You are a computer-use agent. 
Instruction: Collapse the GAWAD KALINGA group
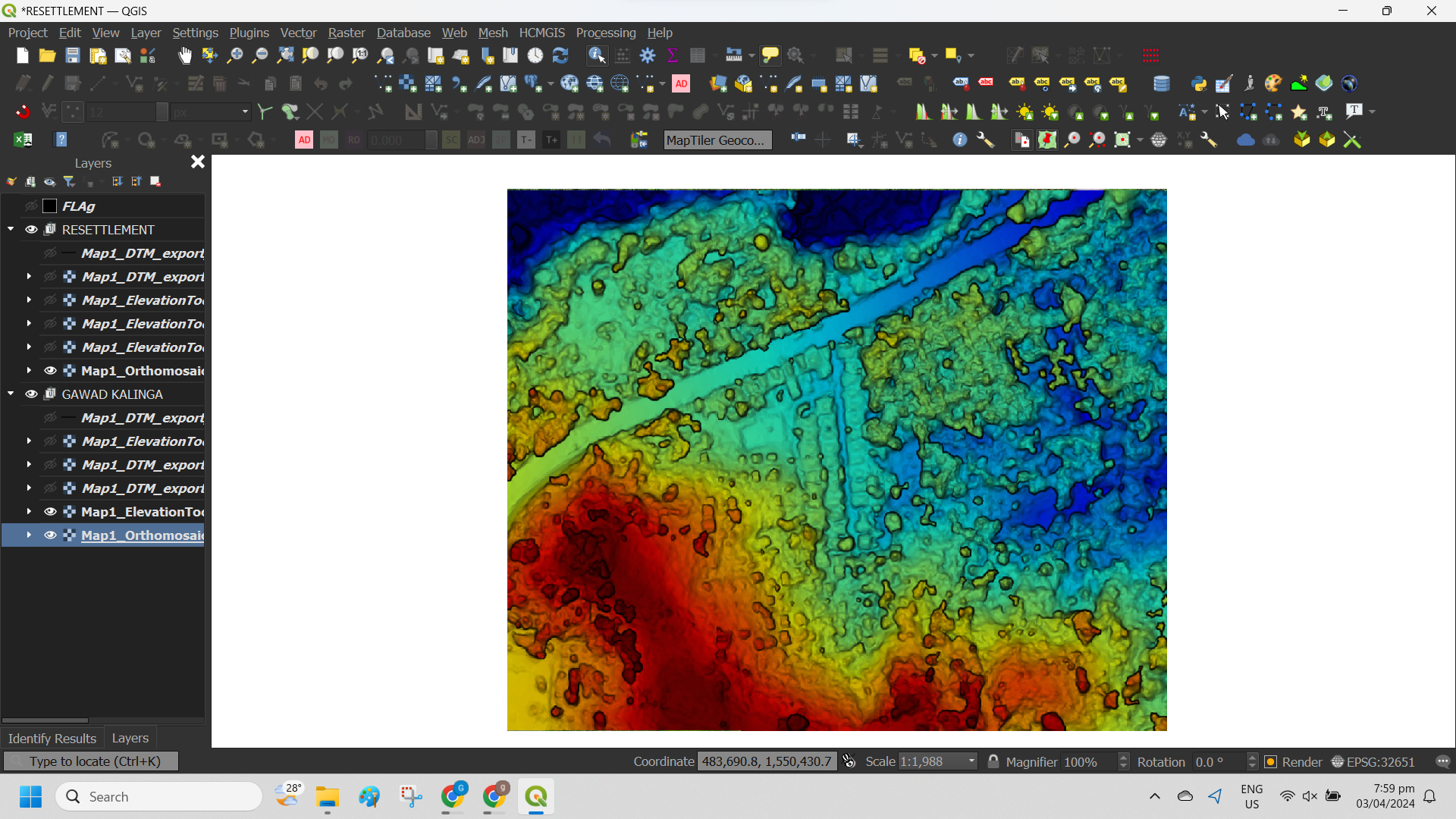(11, 394)
